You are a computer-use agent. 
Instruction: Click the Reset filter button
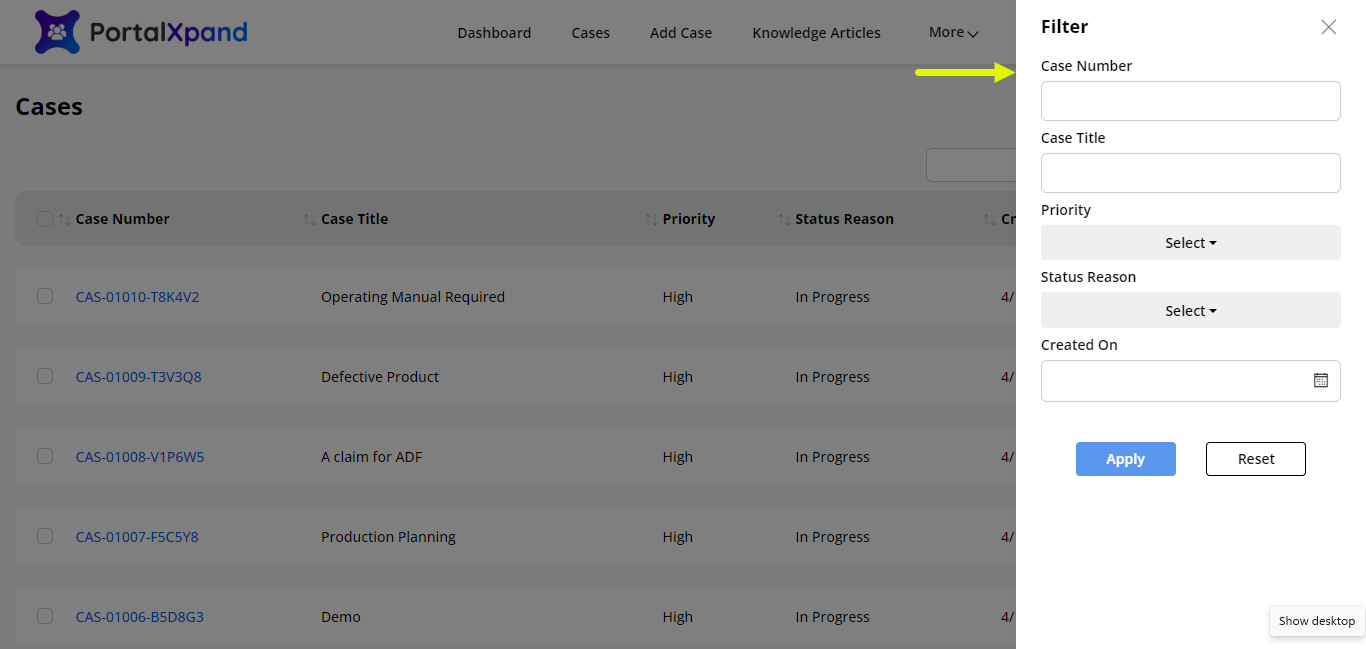click(1255, 459)
